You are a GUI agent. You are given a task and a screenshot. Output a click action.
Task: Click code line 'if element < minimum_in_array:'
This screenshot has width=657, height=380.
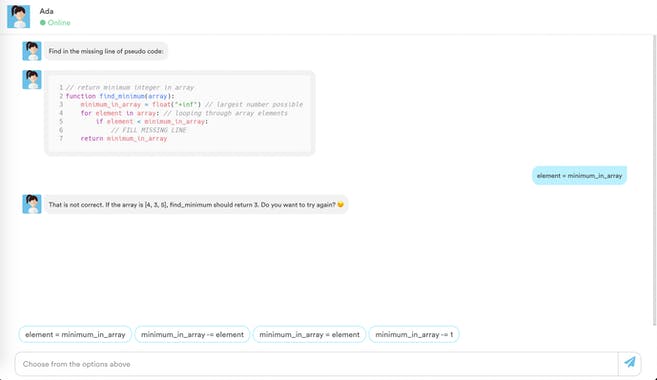pos(152,121)
